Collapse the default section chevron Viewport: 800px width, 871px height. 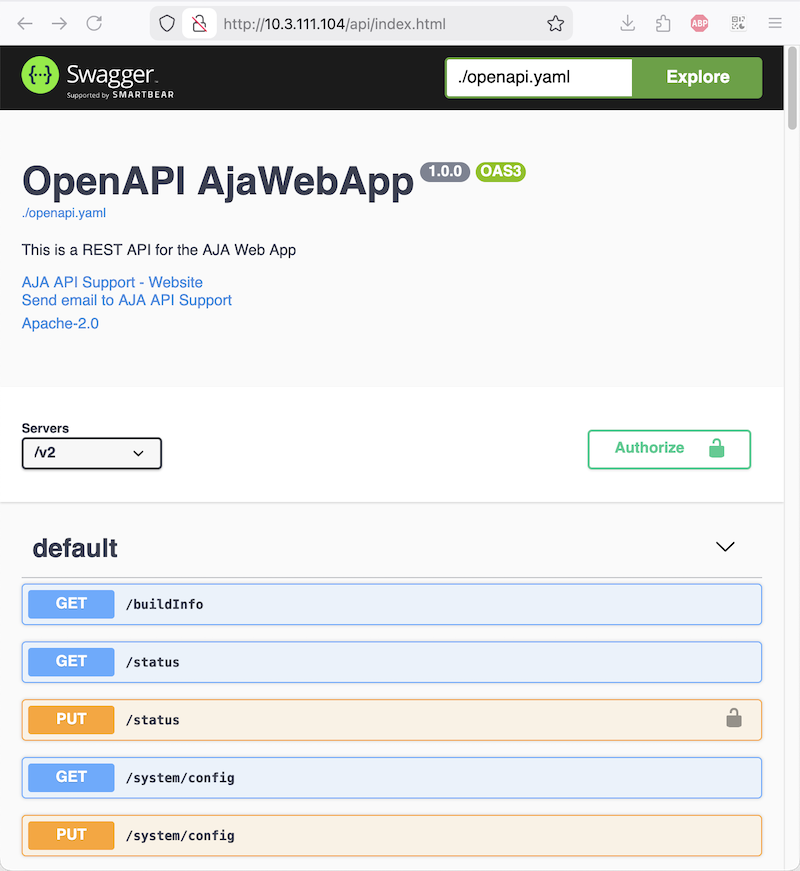[x=726, y=547]
